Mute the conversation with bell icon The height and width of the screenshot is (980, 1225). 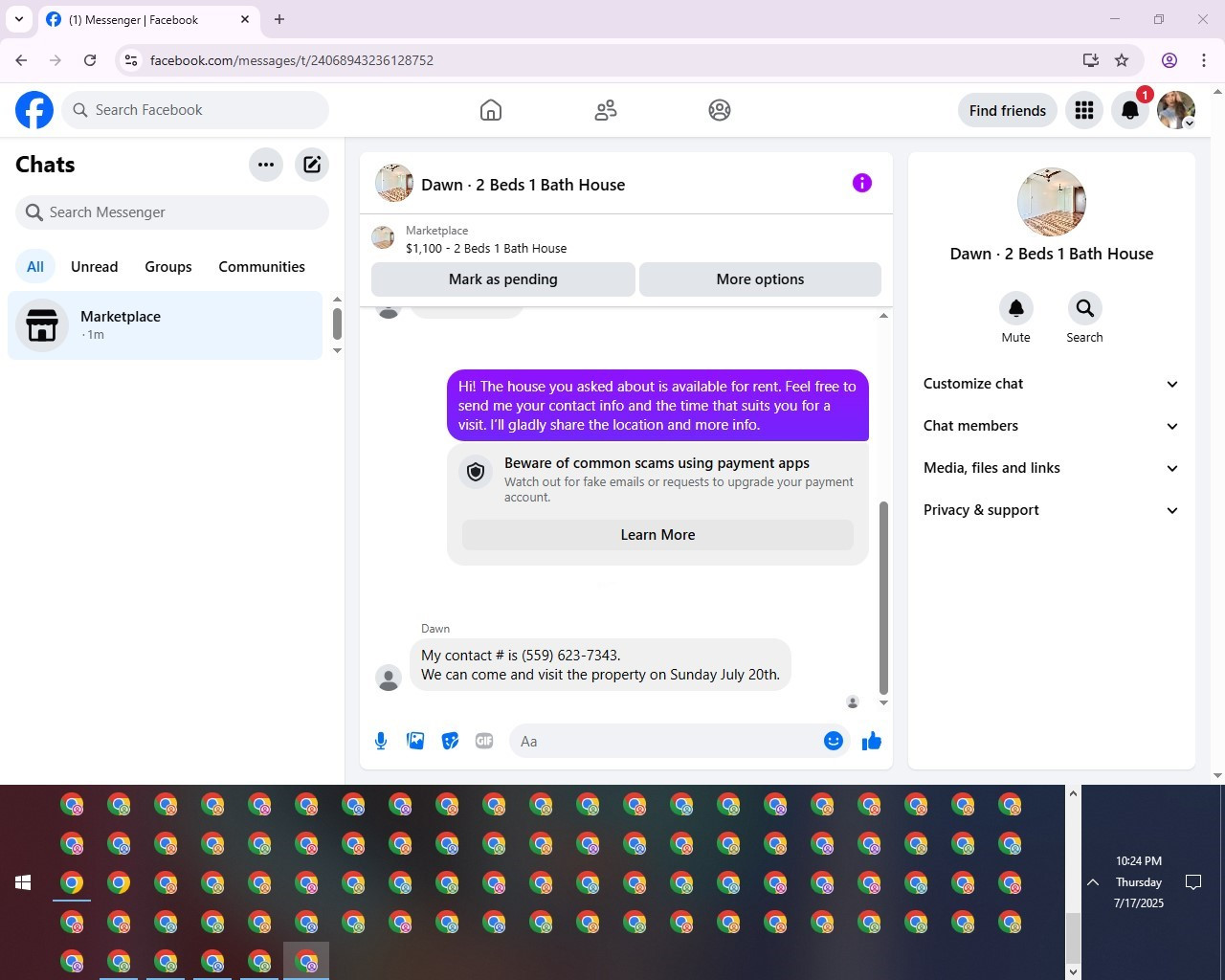pyautogui.click(x=1016, y=308)
